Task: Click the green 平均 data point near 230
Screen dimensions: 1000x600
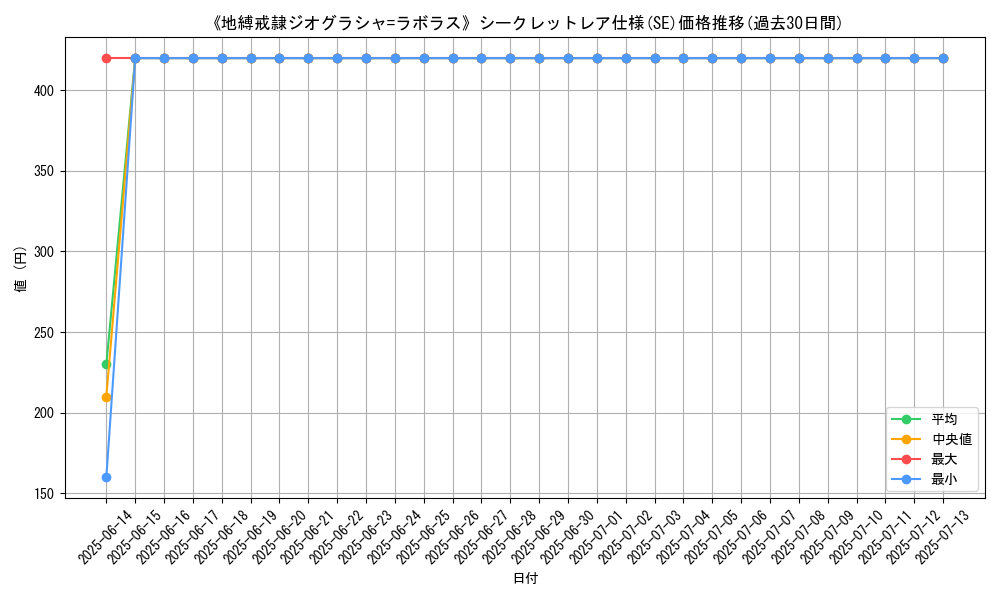Action: [x=107, y=365]
